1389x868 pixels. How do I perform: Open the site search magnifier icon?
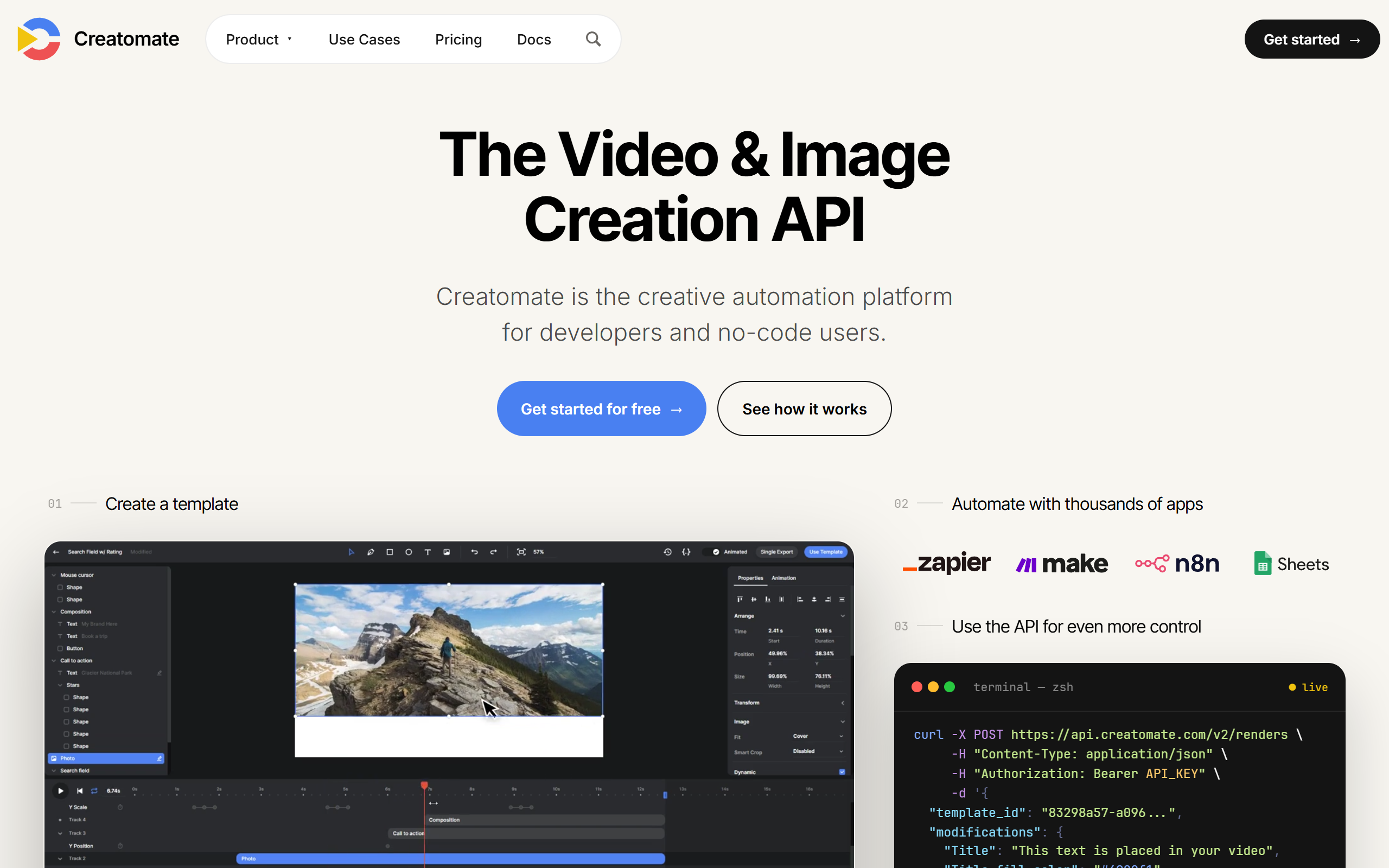[593, 39]
